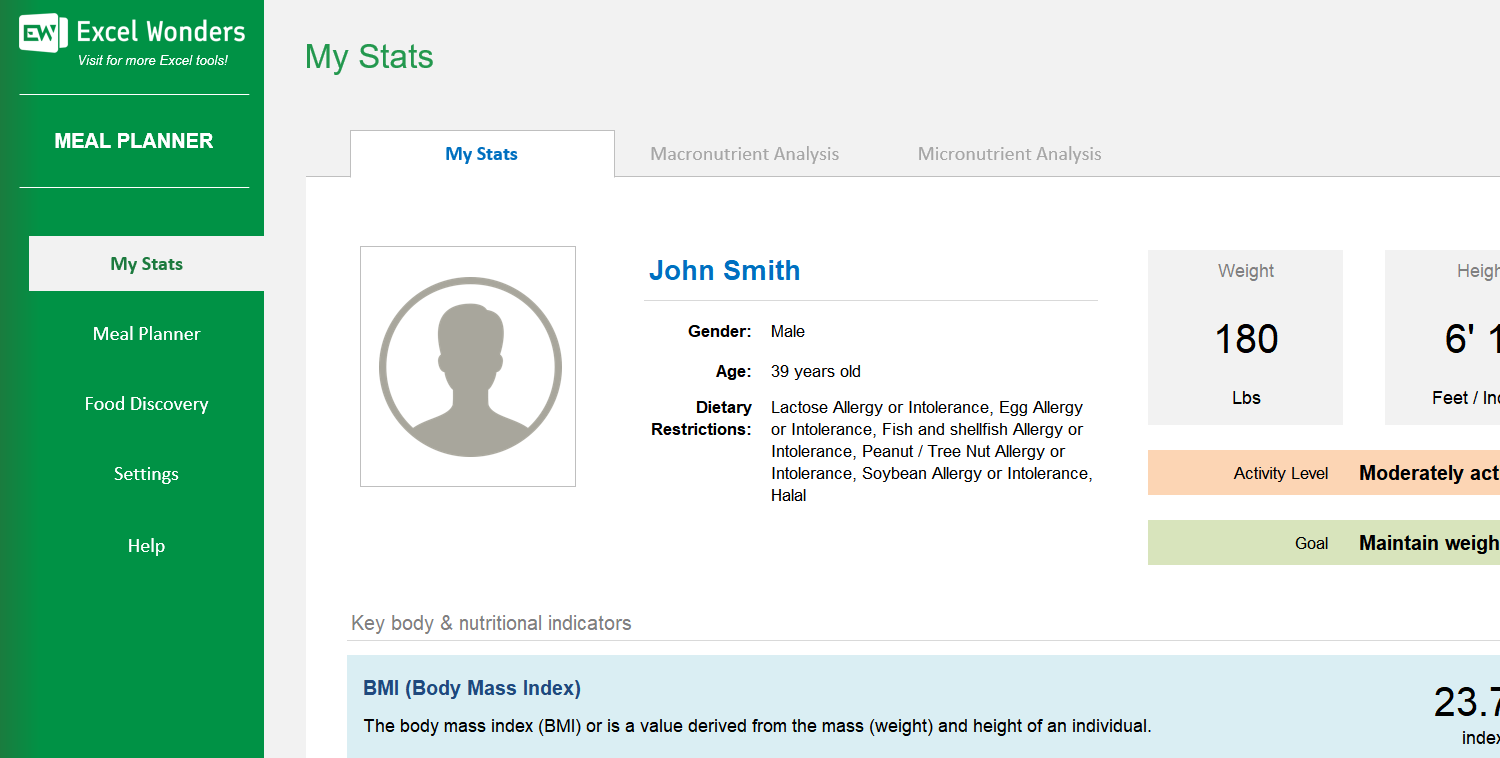Select the weight value 180
The width and height of the screenshot is (1500, 758).
coord(1245,340)
